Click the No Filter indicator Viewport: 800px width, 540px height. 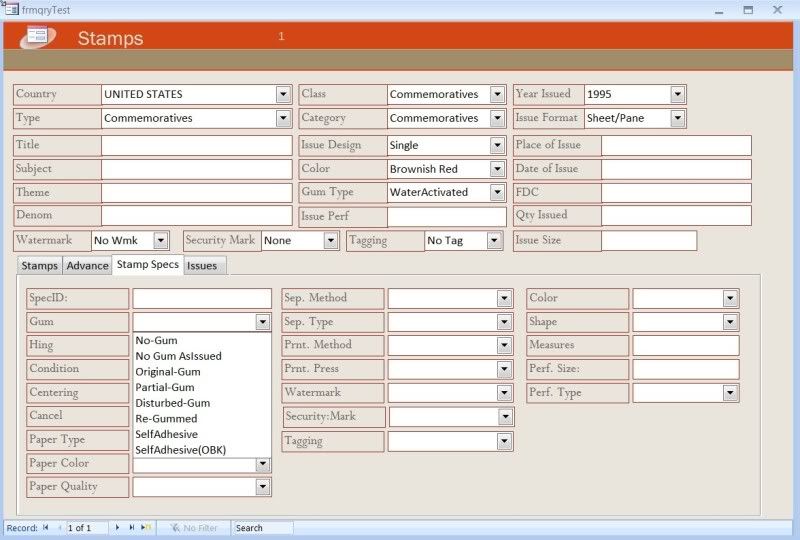[194, 528]
